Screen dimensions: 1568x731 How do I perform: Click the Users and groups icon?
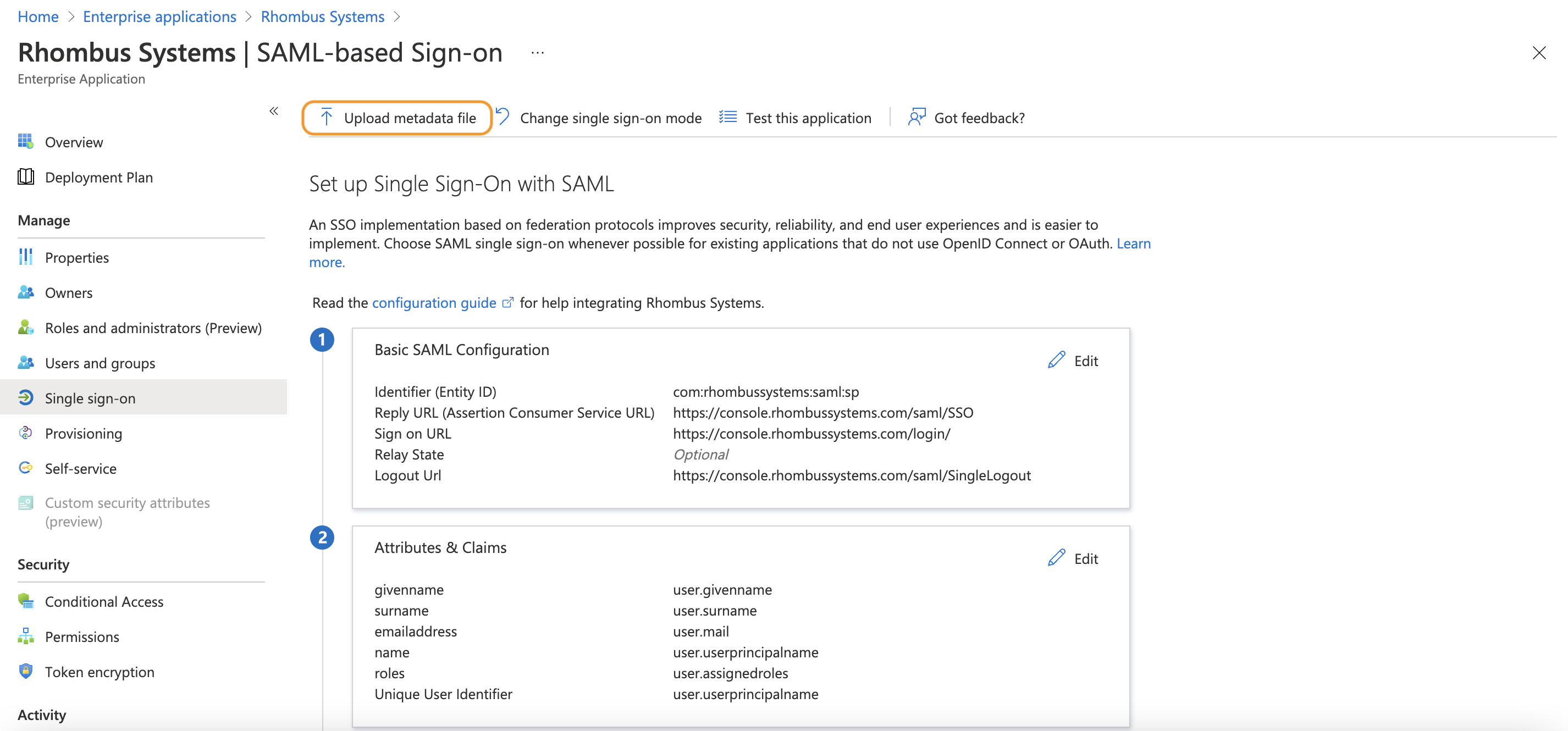pyautogui.click(x=25, y=363)
